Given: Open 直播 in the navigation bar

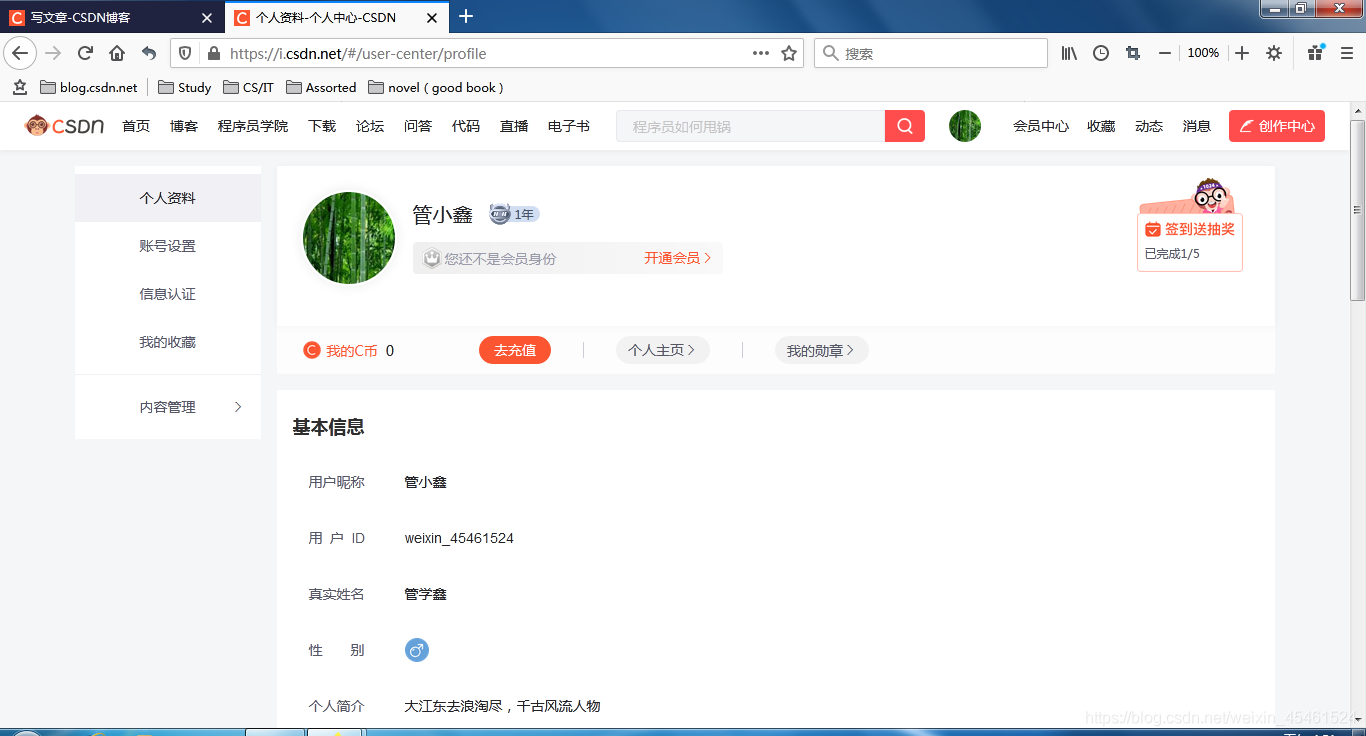Looking at the screenshot, I should [514, 126].
